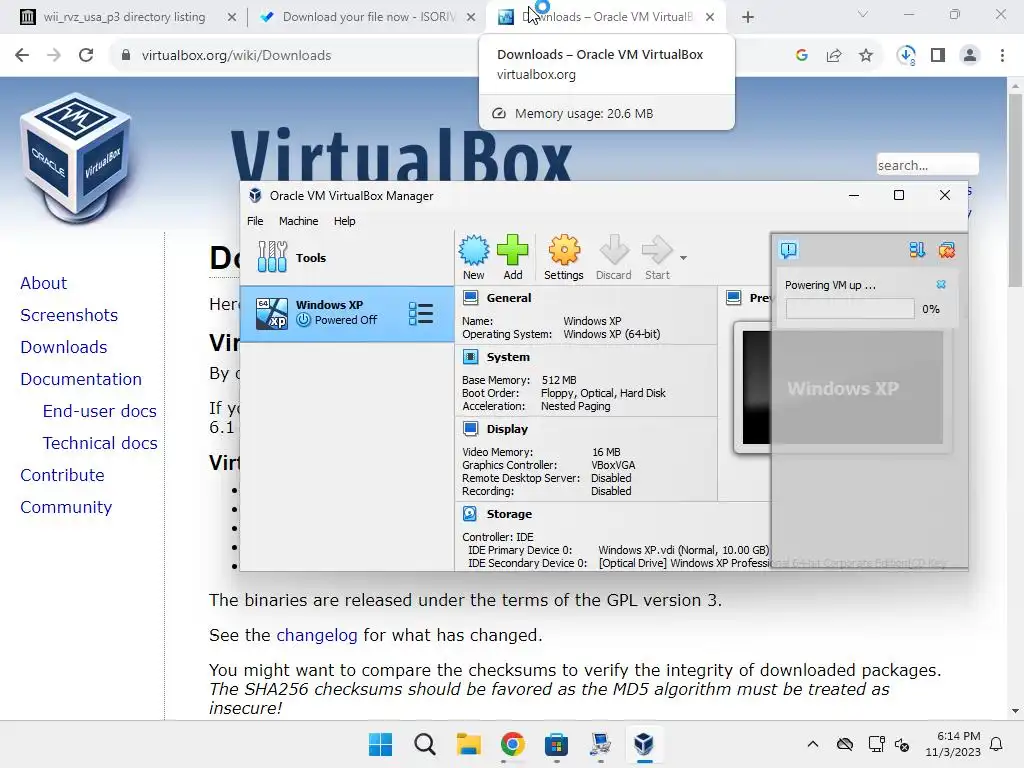Click the General section header
Screen dimensions: 1024x768
pyautogui.click(x=509, y=298)
